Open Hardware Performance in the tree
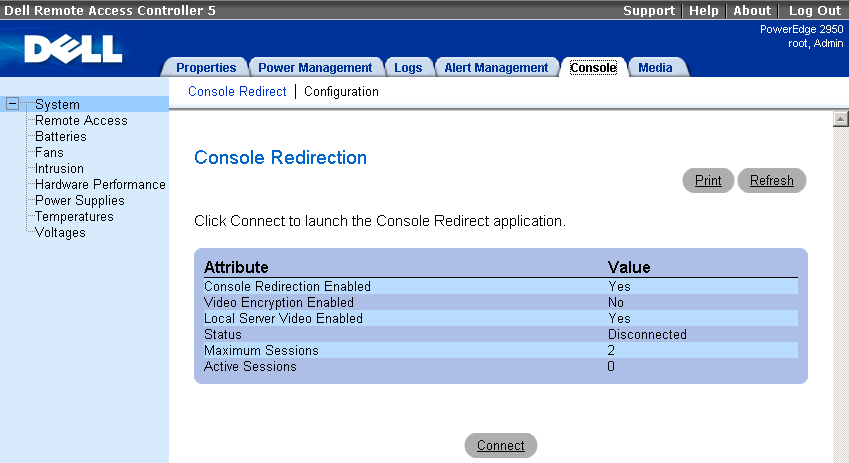This screenshot has height=463, width=850. (x=100, y=184)
